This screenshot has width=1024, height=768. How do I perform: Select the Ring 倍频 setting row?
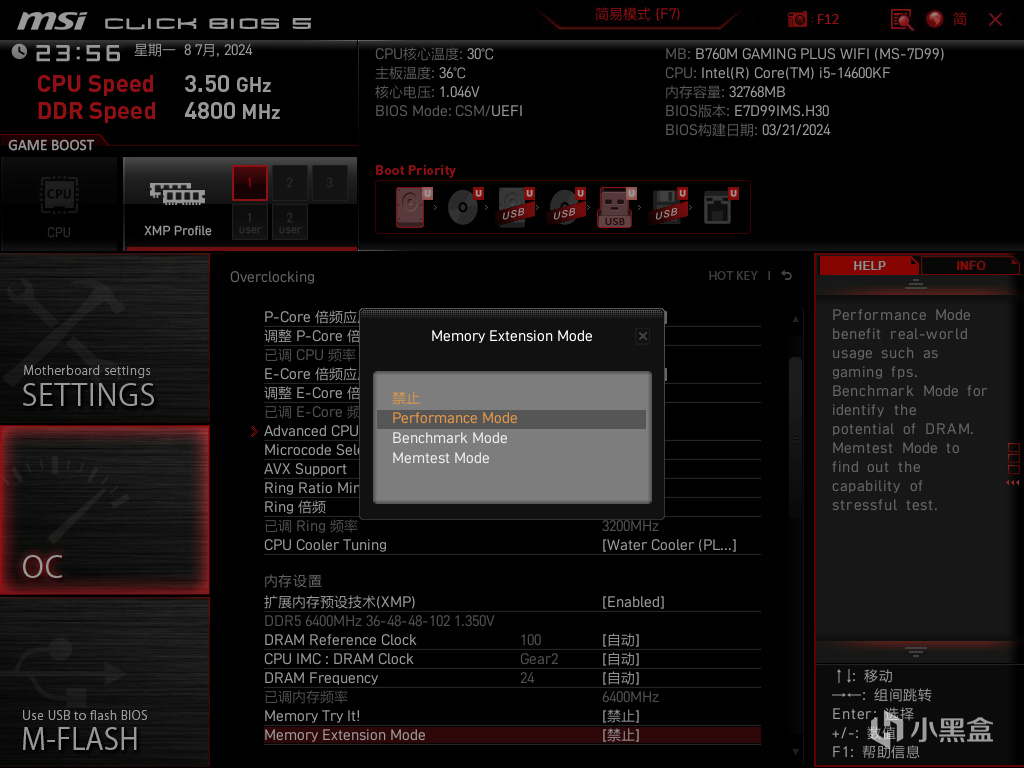click(295, 507)
